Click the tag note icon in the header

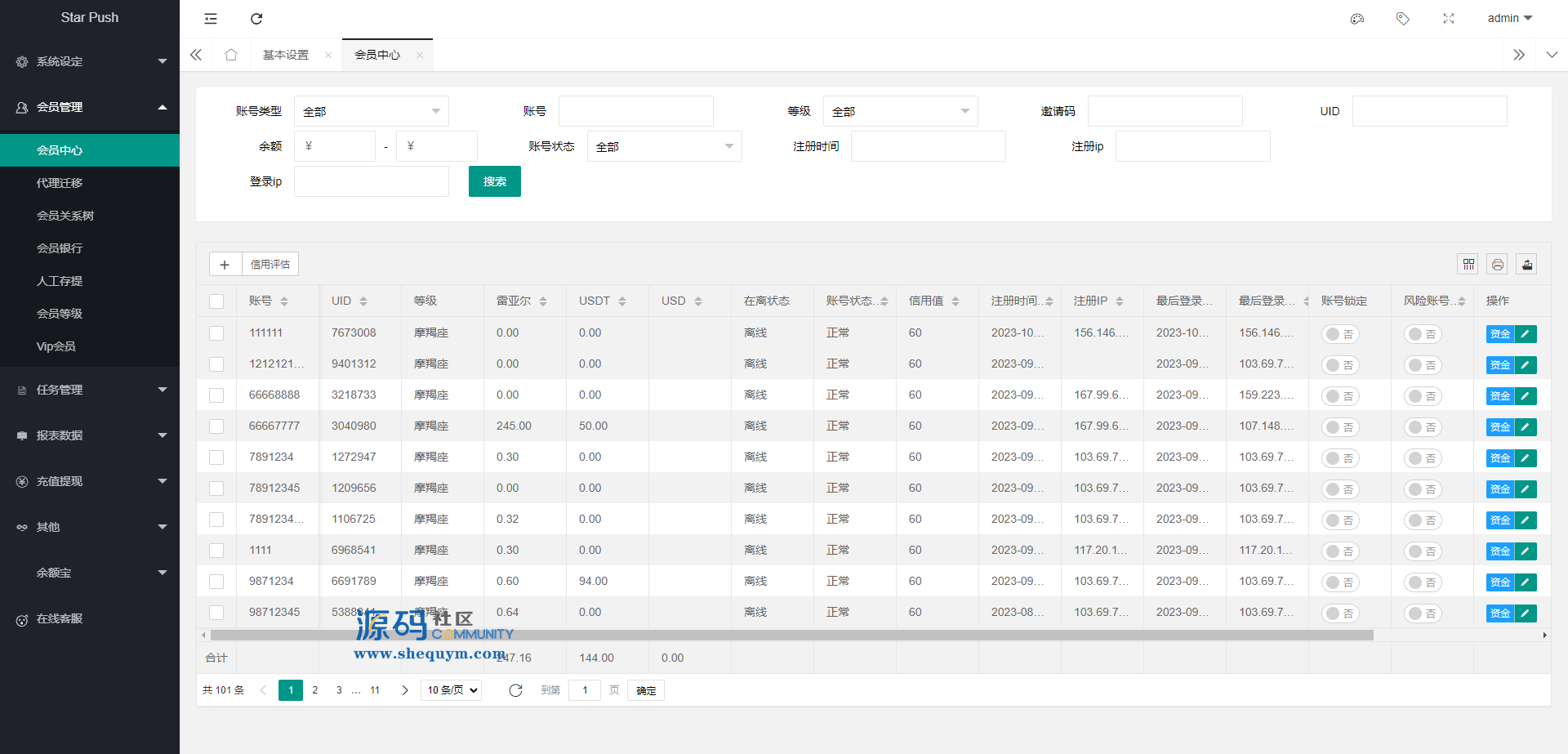coord(1403,19)
